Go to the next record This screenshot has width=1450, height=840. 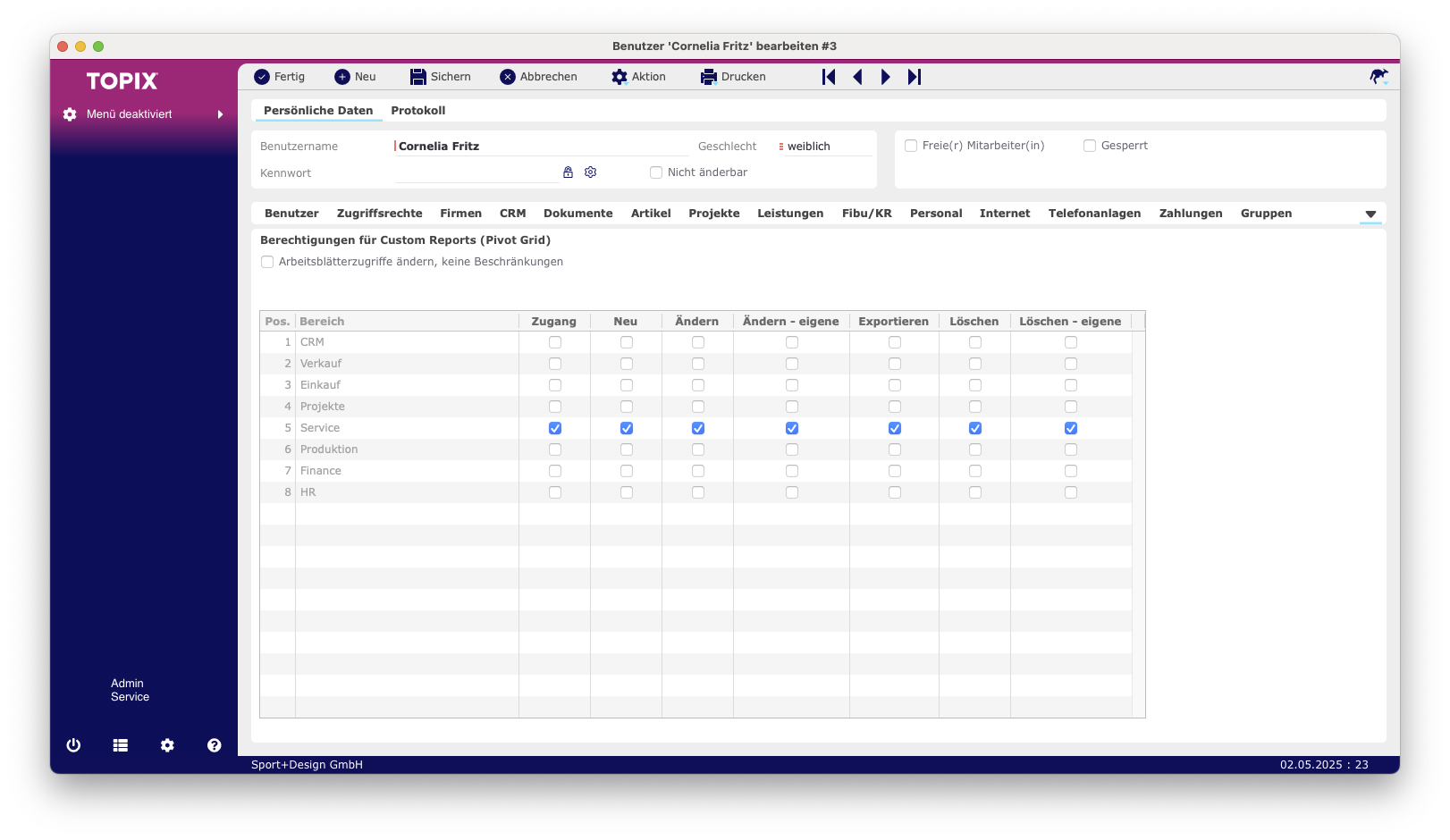(885, 77)
